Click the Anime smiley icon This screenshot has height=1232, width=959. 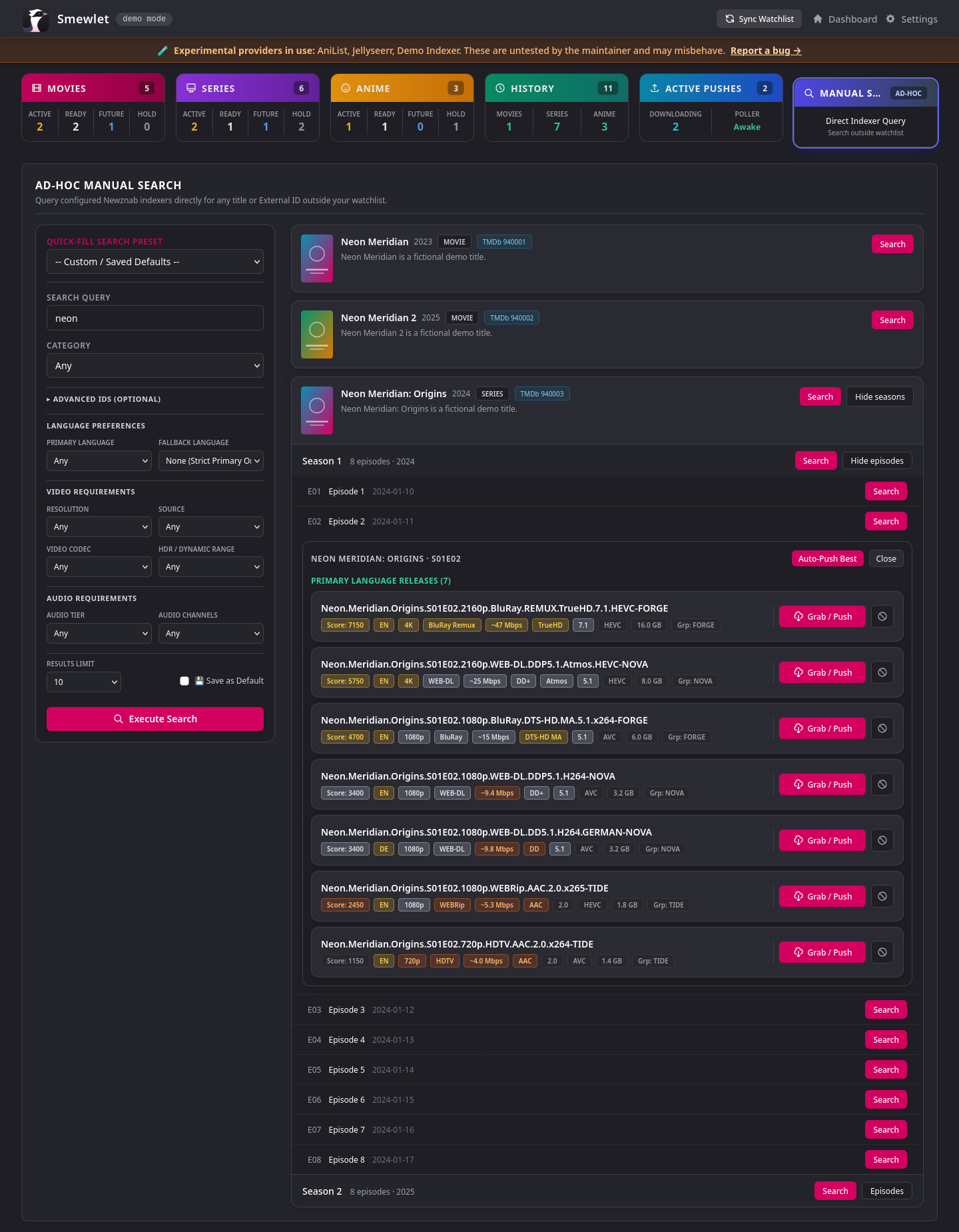tap(346, 88)
